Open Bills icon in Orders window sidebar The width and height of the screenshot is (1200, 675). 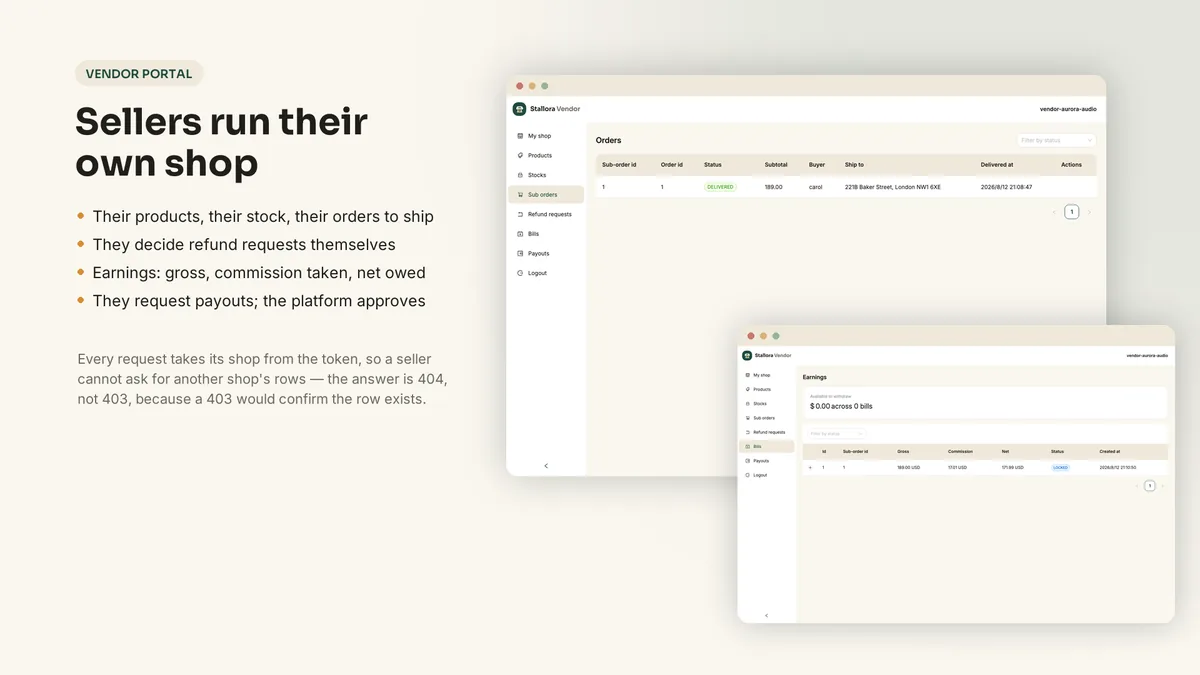click(x=520, y=234)
